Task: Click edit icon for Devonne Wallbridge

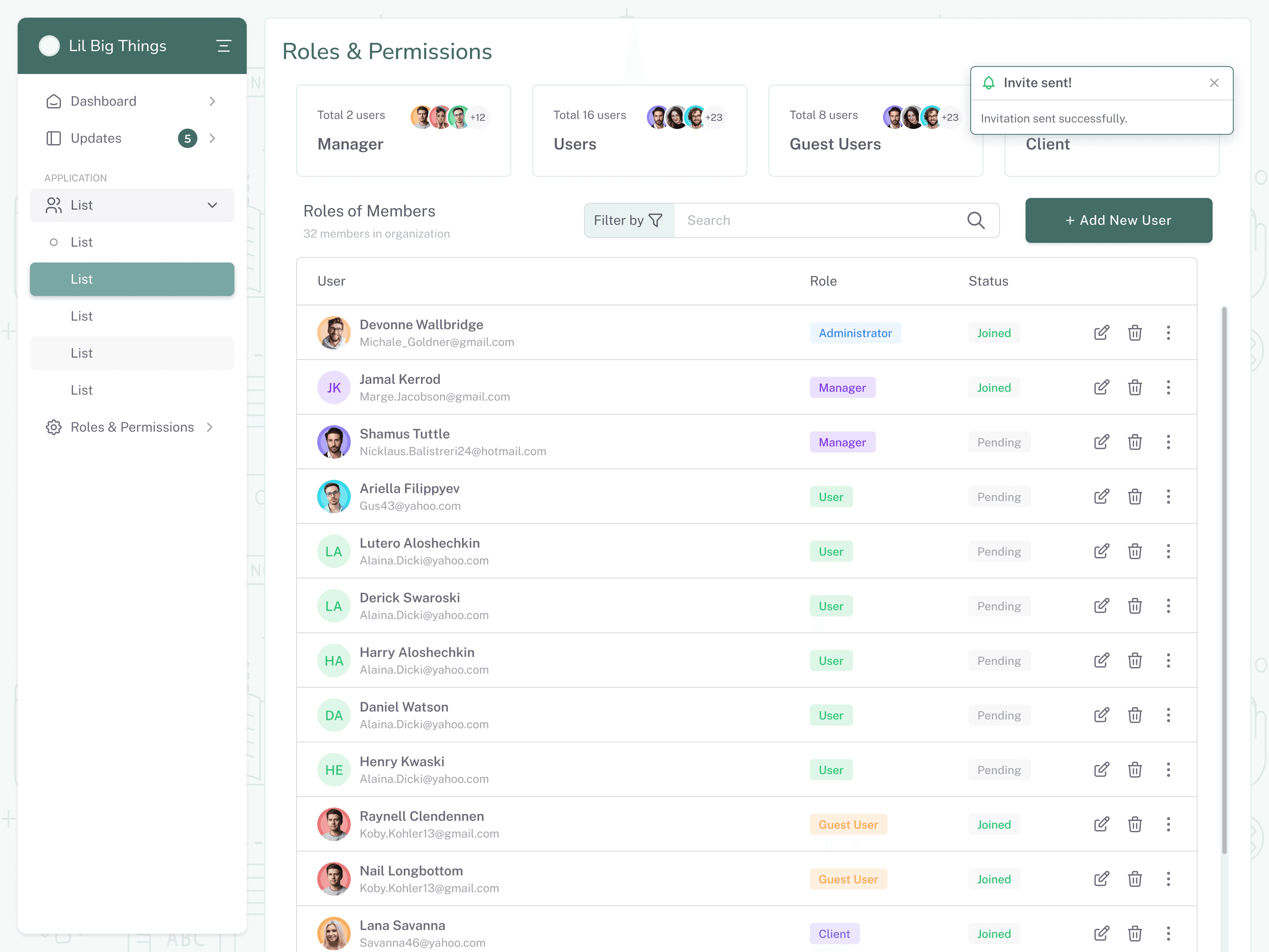Action: (x=1101, y=333)
